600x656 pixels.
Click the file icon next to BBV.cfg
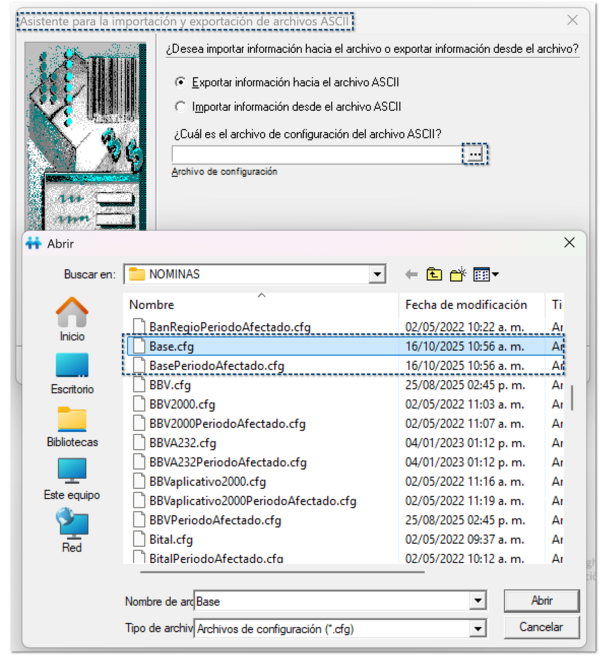tap(139, 384)
